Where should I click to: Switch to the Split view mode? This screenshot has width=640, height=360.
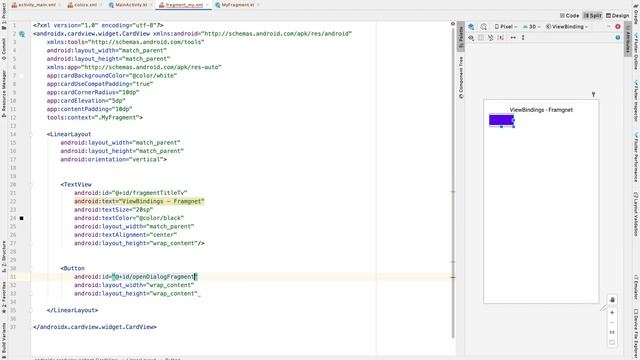pos(593,16)
